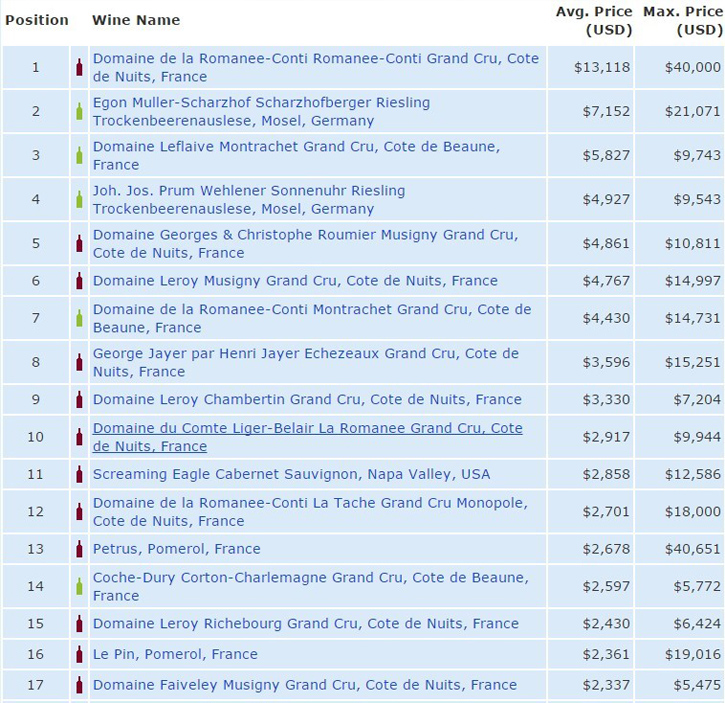Image resolution: width=725 pixels, height=703 pixels.
Task: Open Domaine Leroy Richebourg Grand Cru link
Action: (x=306, y=624)
